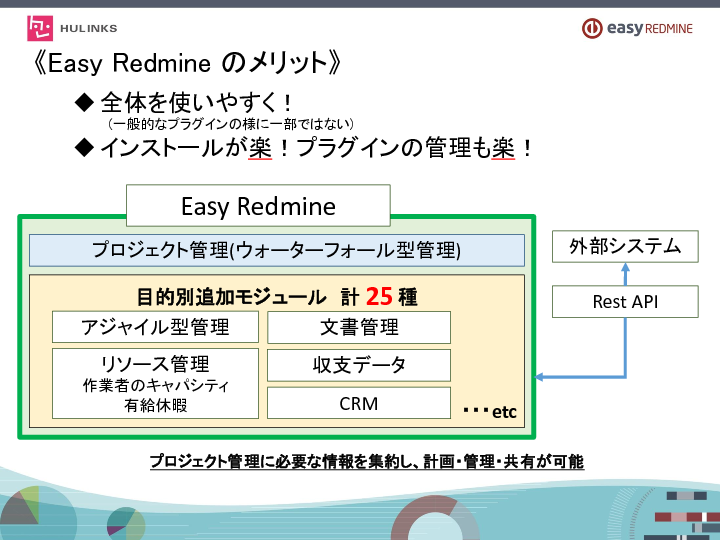Select the プロジェクト管理 waterfall box

coord(277,250)
